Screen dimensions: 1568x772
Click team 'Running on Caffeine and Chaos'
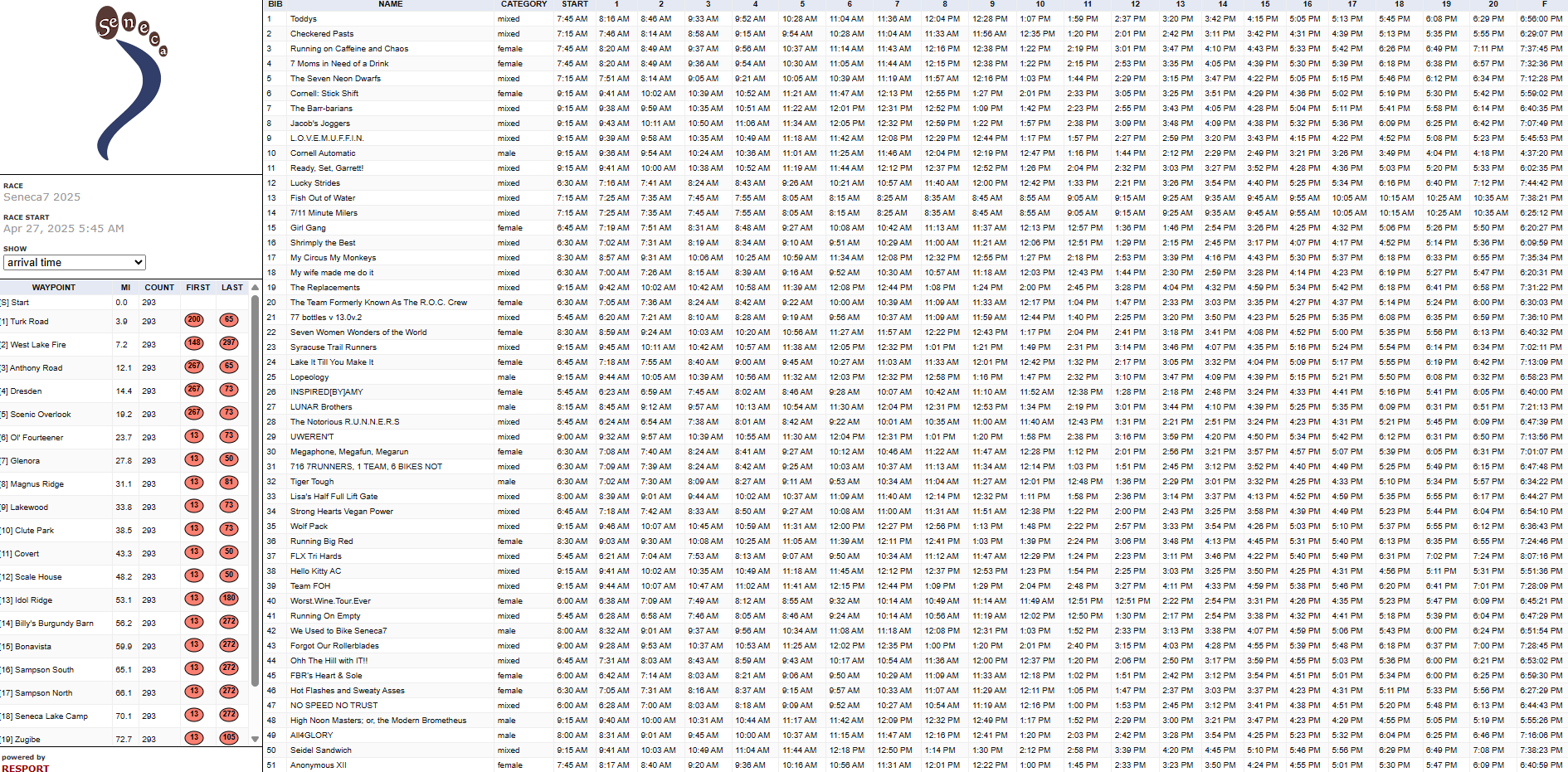point(349,49)
